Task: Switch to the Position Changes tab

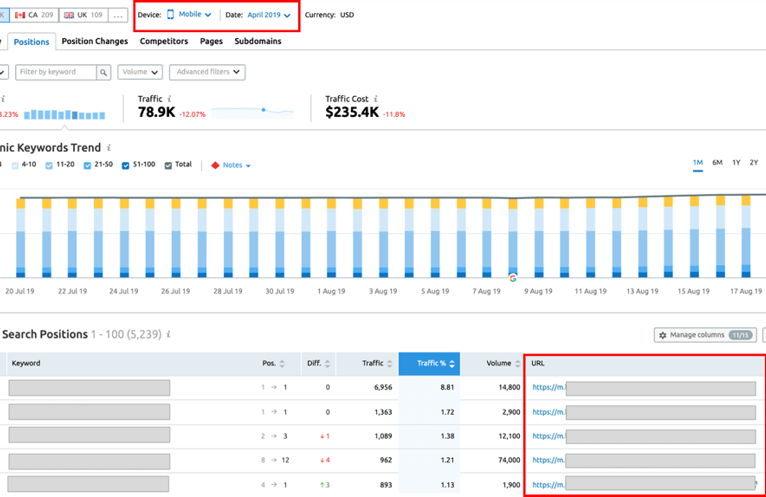Action: pyautogui.click(x=94, y=41)
